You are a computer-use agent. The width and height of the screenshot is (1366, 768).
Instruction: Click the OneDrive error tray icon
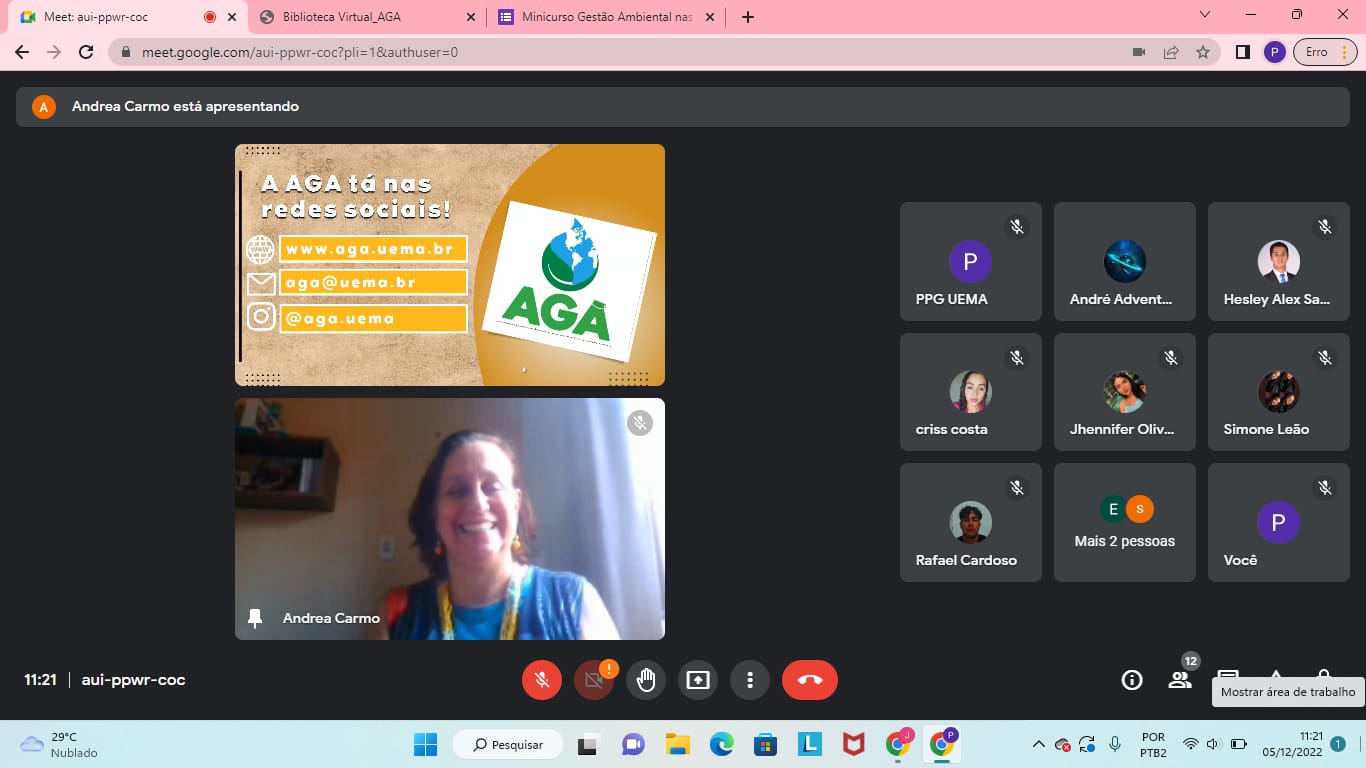[x=1063, y=744]
